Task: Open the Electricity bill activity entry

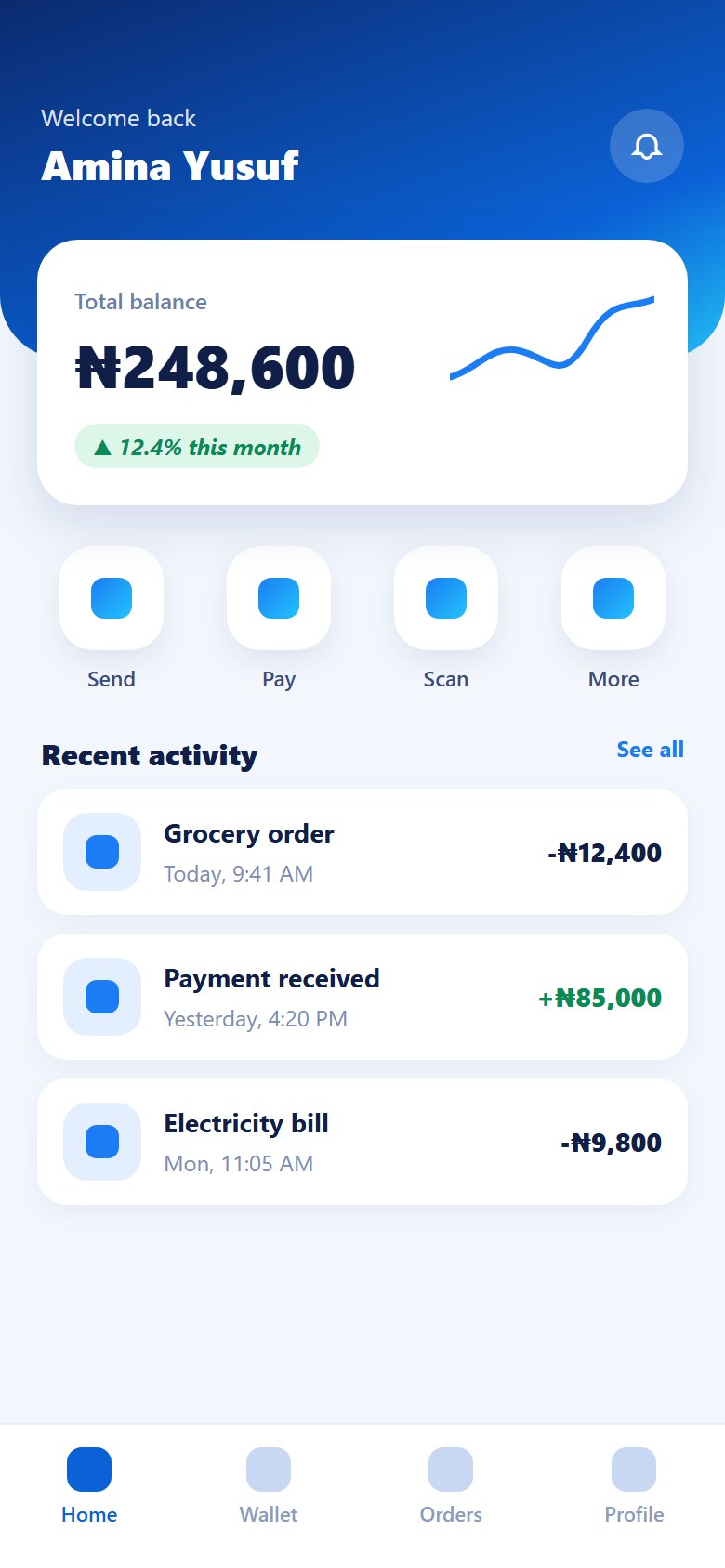Action: click(362, 1142)
